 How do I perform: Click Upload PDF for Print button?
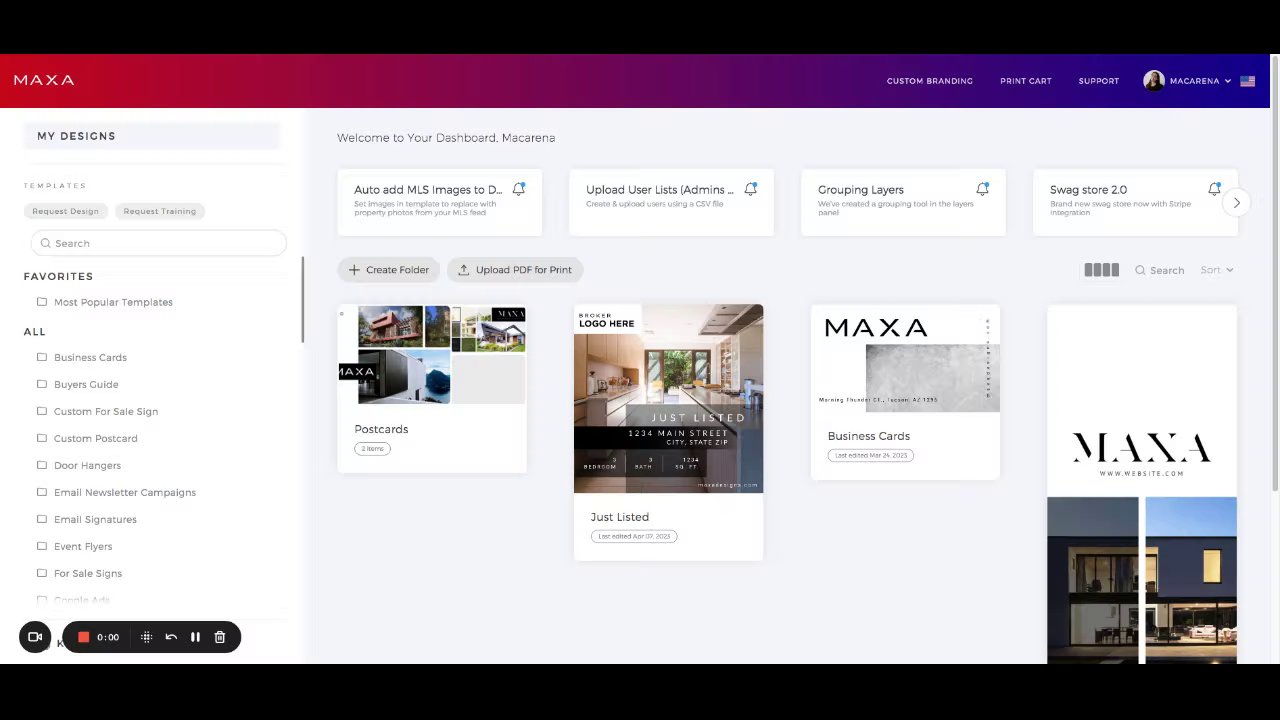515,270
